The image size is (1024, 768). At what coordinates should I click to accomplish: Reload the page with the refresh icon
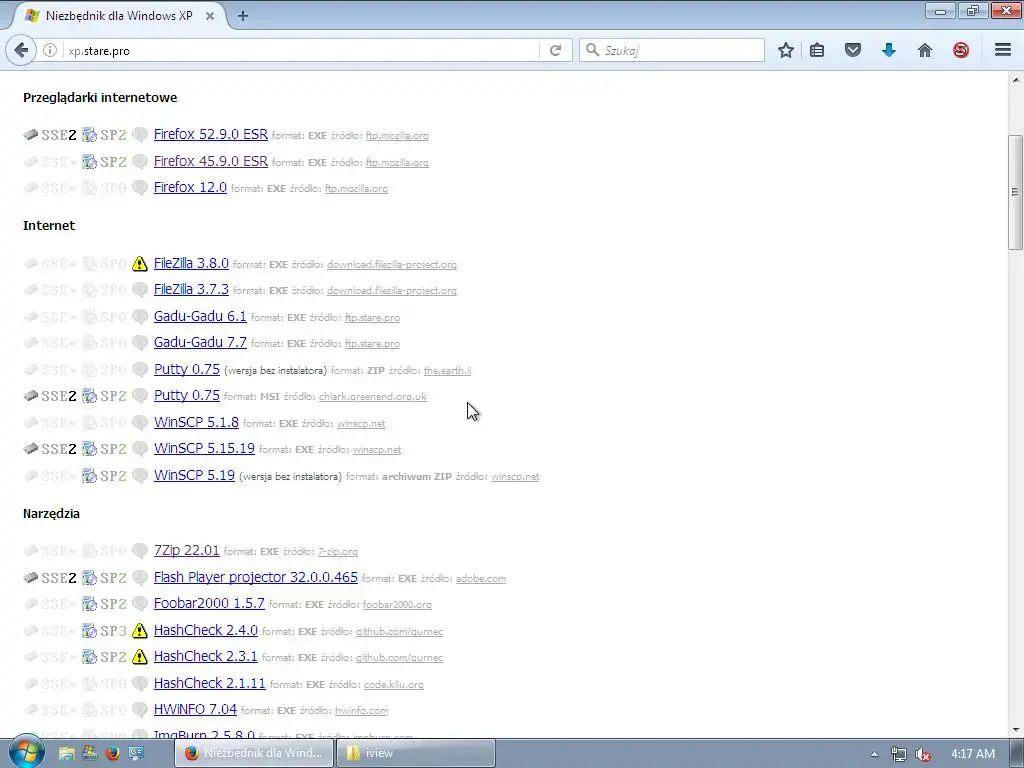pos(555,50)
